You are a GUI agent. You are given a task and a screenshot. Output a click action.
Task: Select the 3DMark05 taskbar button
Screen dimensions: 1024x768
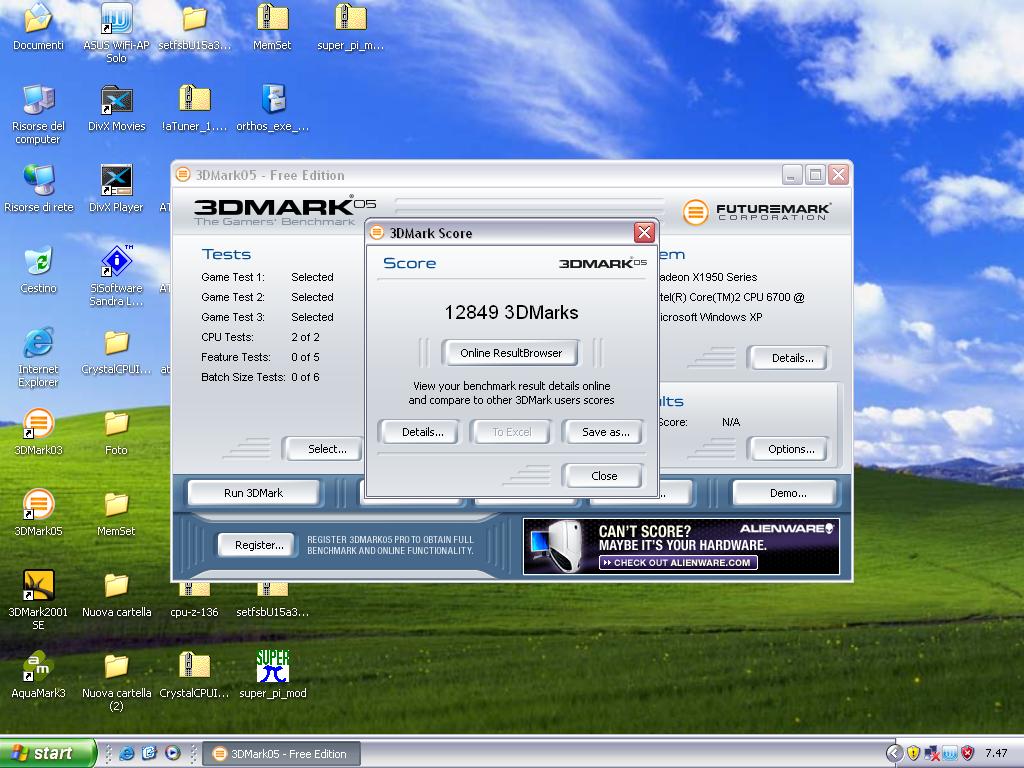pos(281,754)
